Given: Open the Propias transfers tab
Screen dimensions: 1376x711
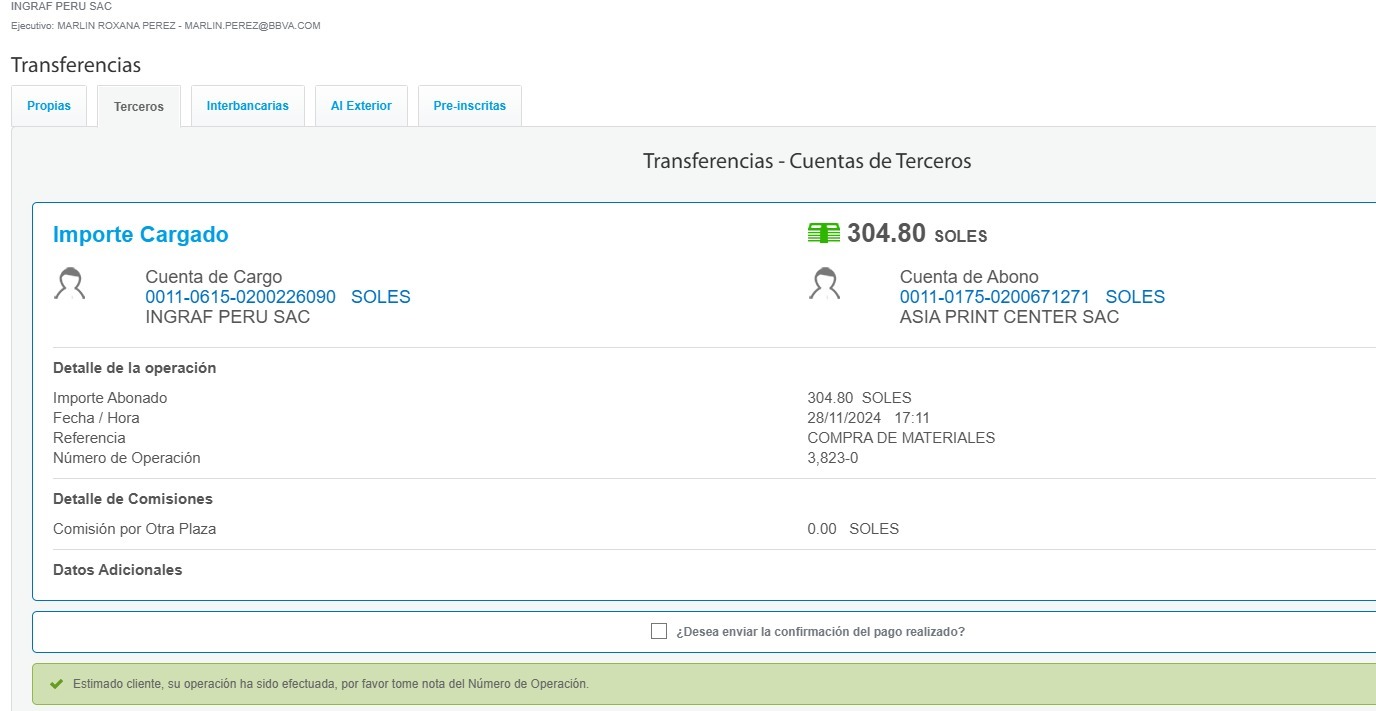Looking at the screenshot, I should coord(49,106).
